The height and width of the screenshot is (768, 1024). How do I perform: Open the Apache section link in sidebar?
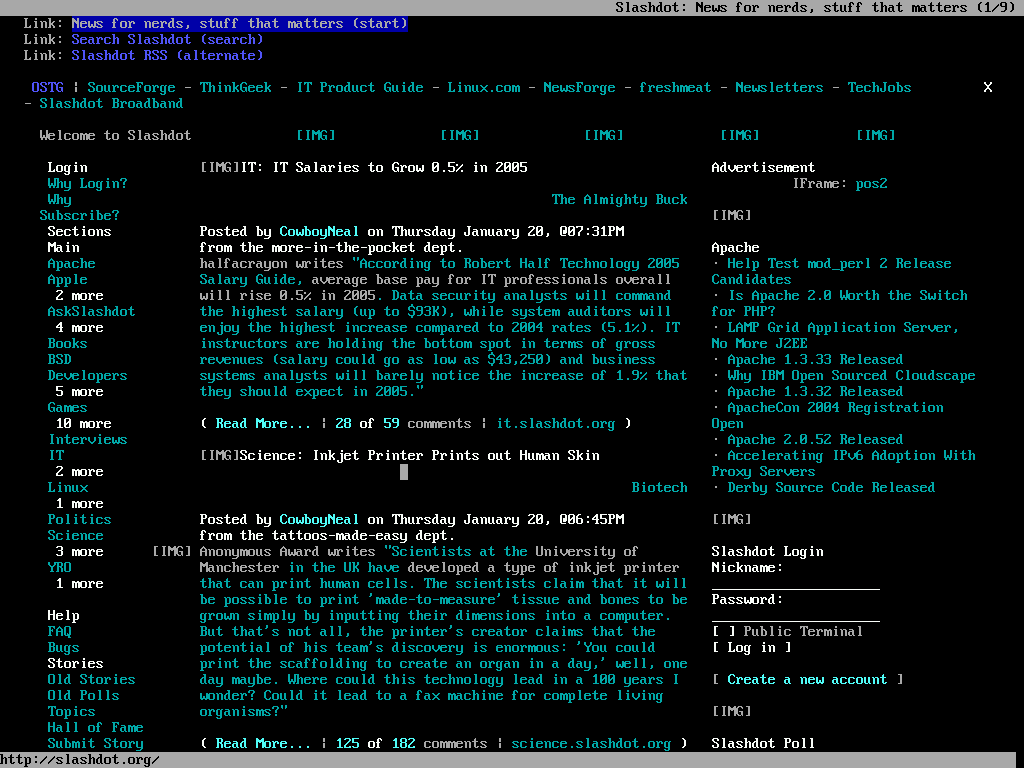(71, 264)
